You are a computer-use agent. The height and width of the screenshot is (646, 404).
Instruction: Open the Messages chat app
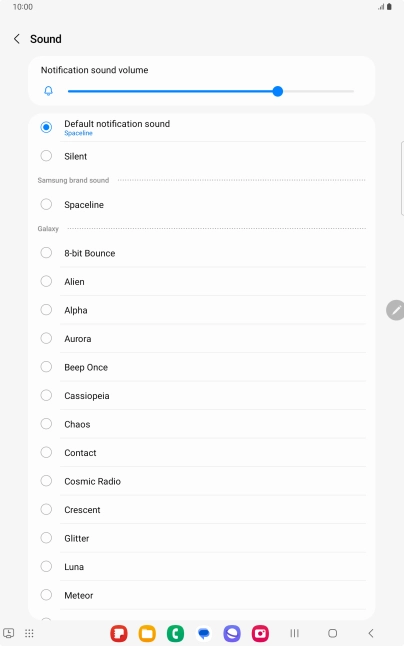[204, 633]
